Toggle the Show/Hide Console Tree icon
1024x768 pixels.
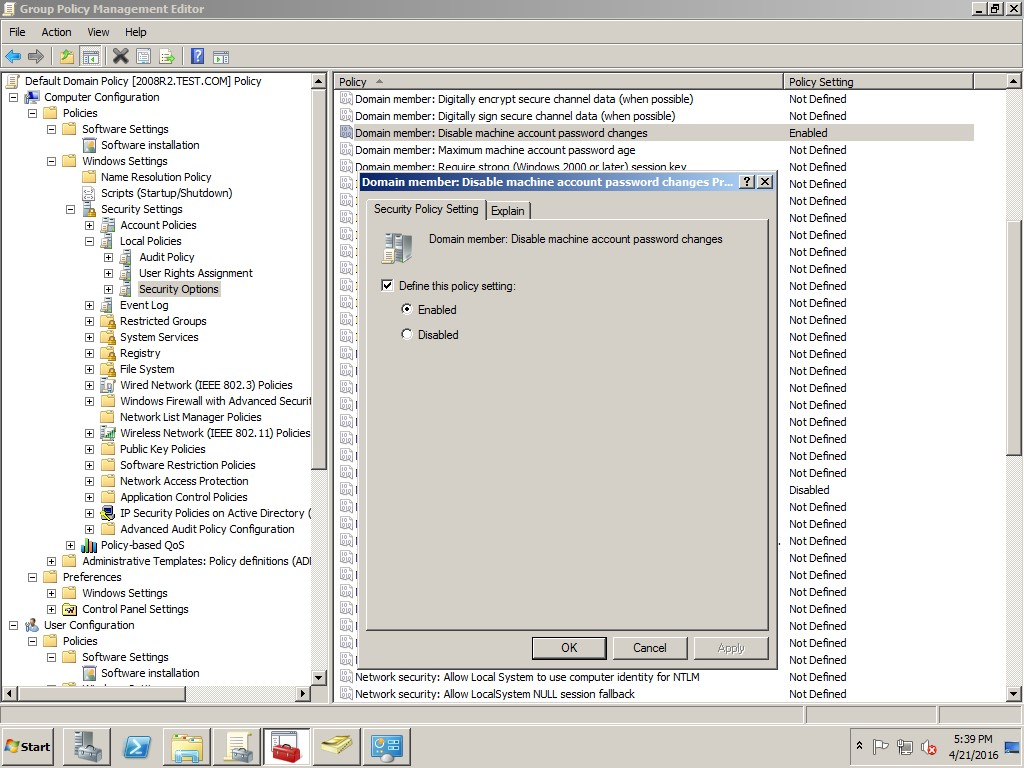90,57
